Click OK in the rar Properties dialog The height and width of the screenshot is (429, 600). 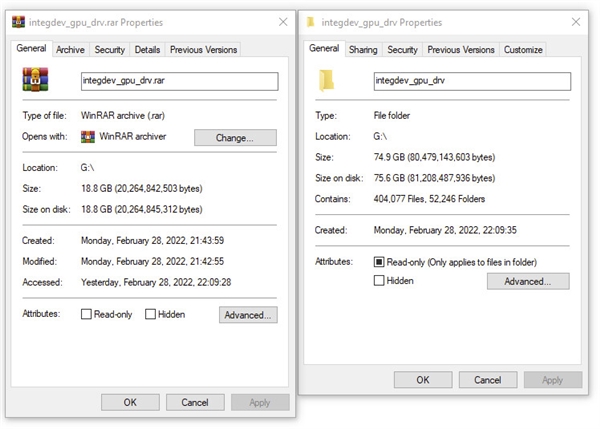pyautogui.click(x=130, y=402)
